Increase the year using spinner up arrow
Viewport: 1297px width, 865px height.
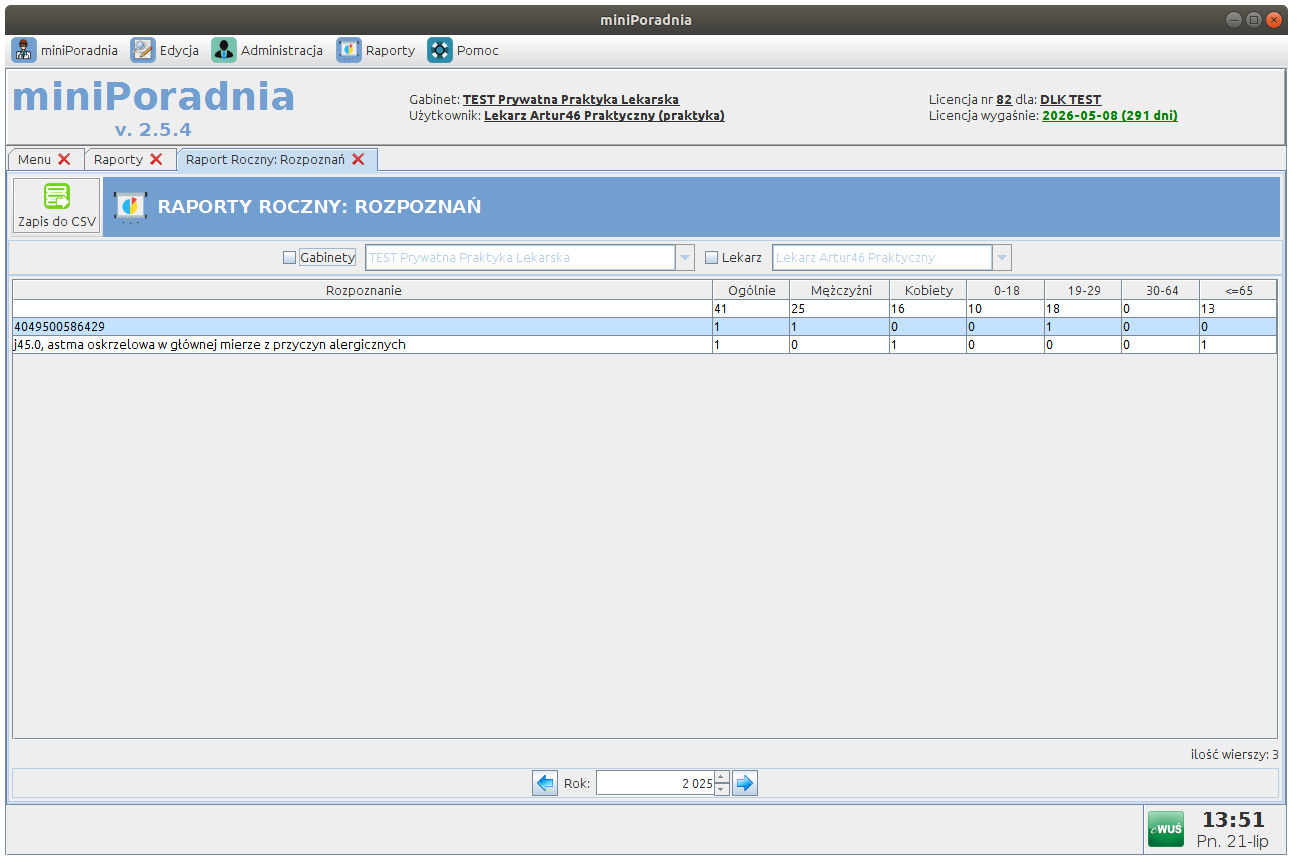[x=721, y=777]
